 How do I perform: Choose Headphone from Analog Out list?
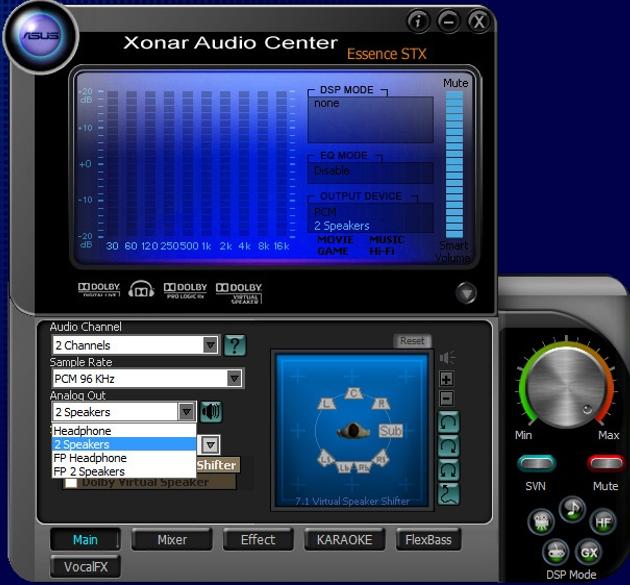pyautogui.click(x=124, y=431)
